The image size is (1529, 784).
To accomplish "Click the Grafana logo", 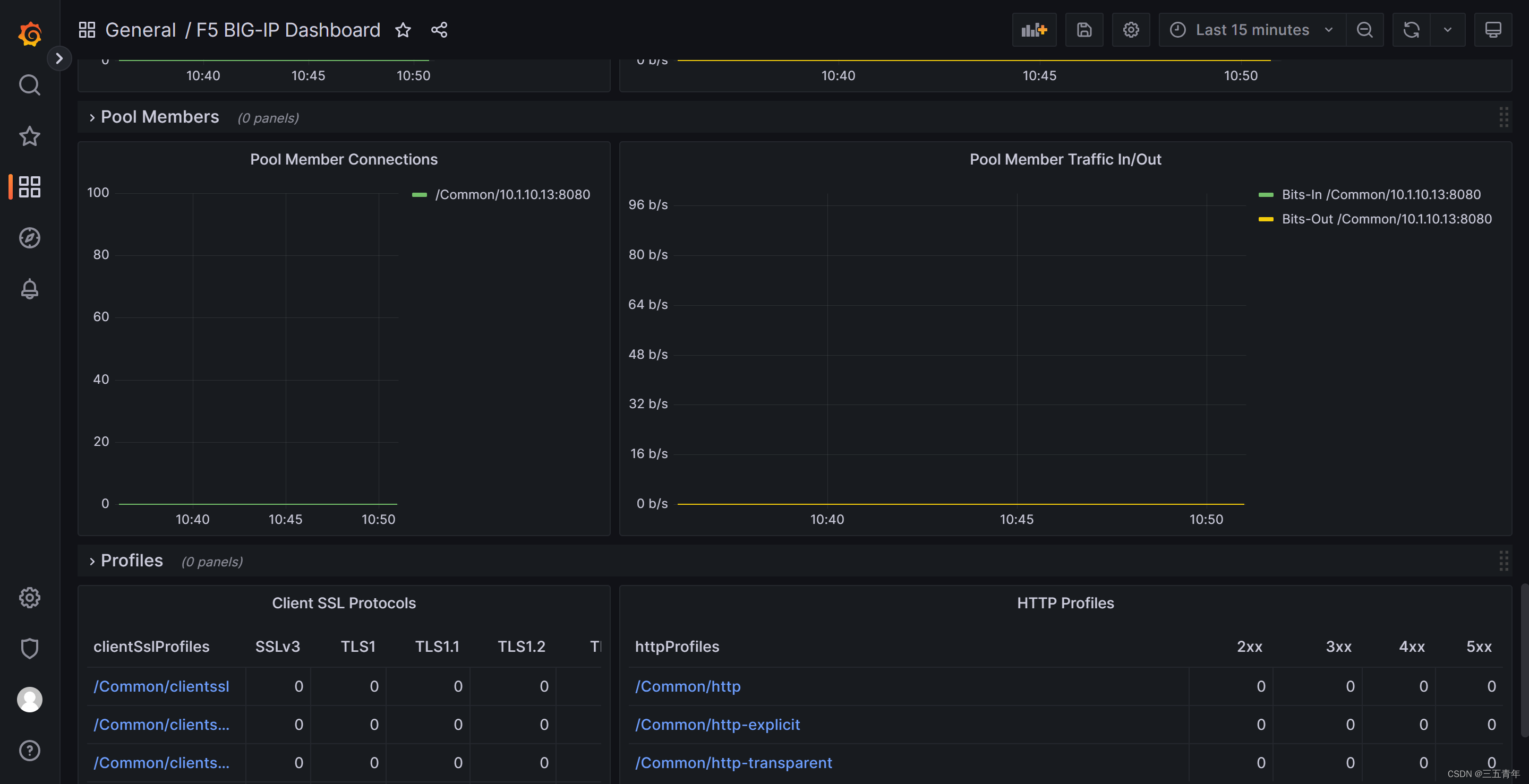I will [x=30, y=34].
